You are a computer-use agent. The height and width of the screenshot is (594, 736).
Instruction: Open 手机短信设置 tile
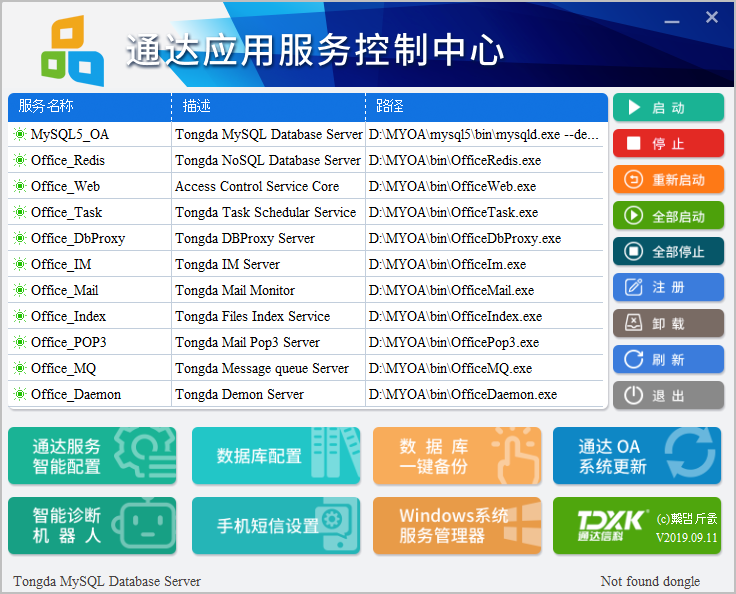point(276,525)
